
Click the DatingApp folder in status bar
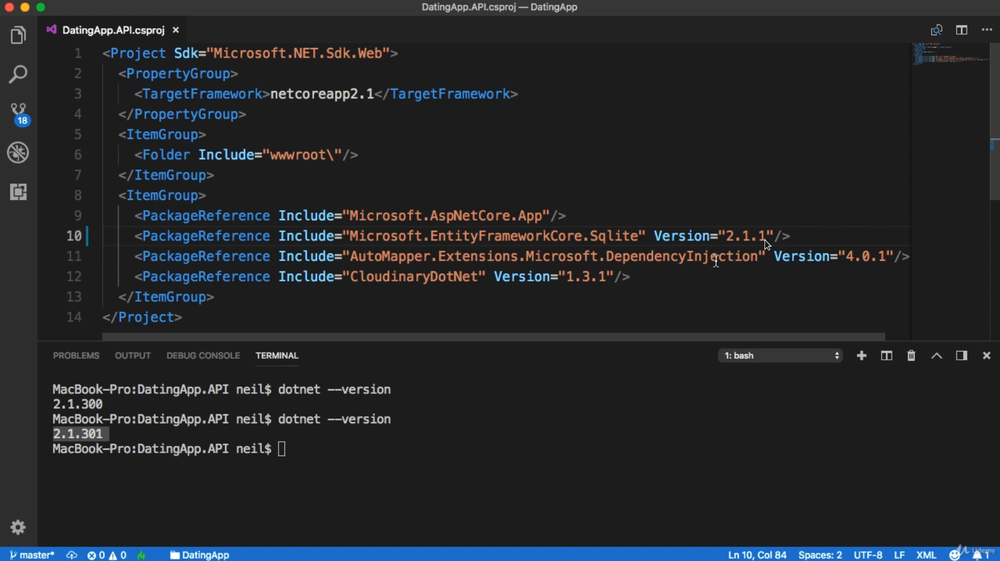[199, 555]
